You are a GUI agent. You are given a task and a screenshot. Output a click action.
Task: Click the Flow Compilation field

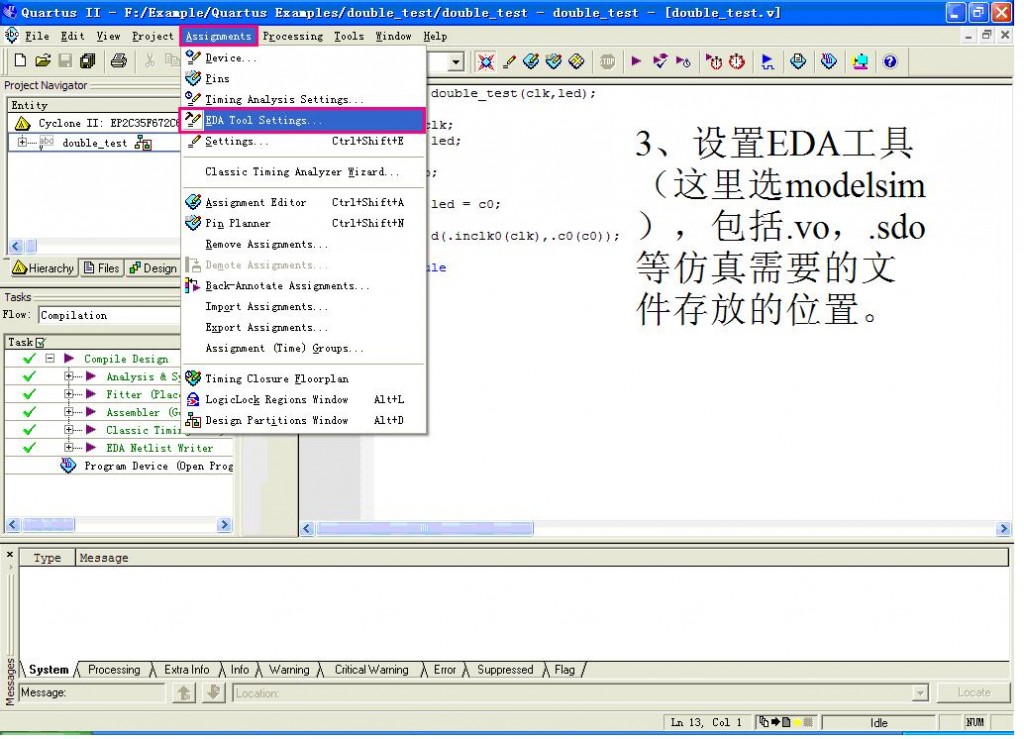coord(110,317)
